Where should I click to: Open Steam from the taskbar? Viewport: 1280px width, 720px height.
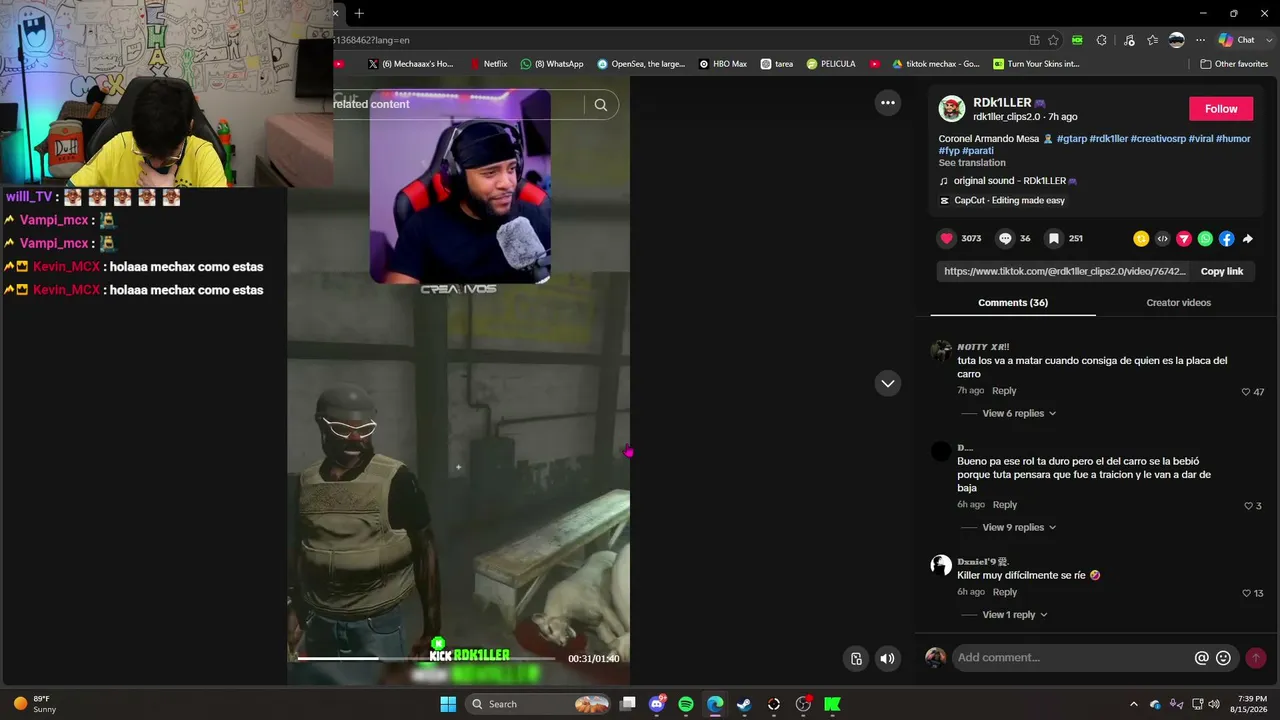coord(744,704)
